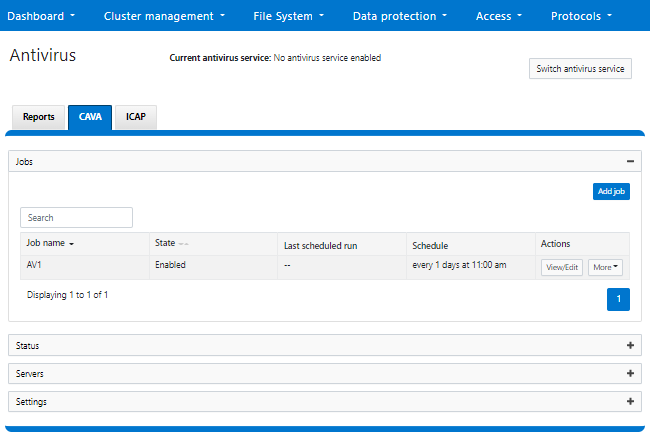The height and width of the screenshot is (438, 650).
Task: Expand the Servers section plus icon
Action: pos(630,373)
